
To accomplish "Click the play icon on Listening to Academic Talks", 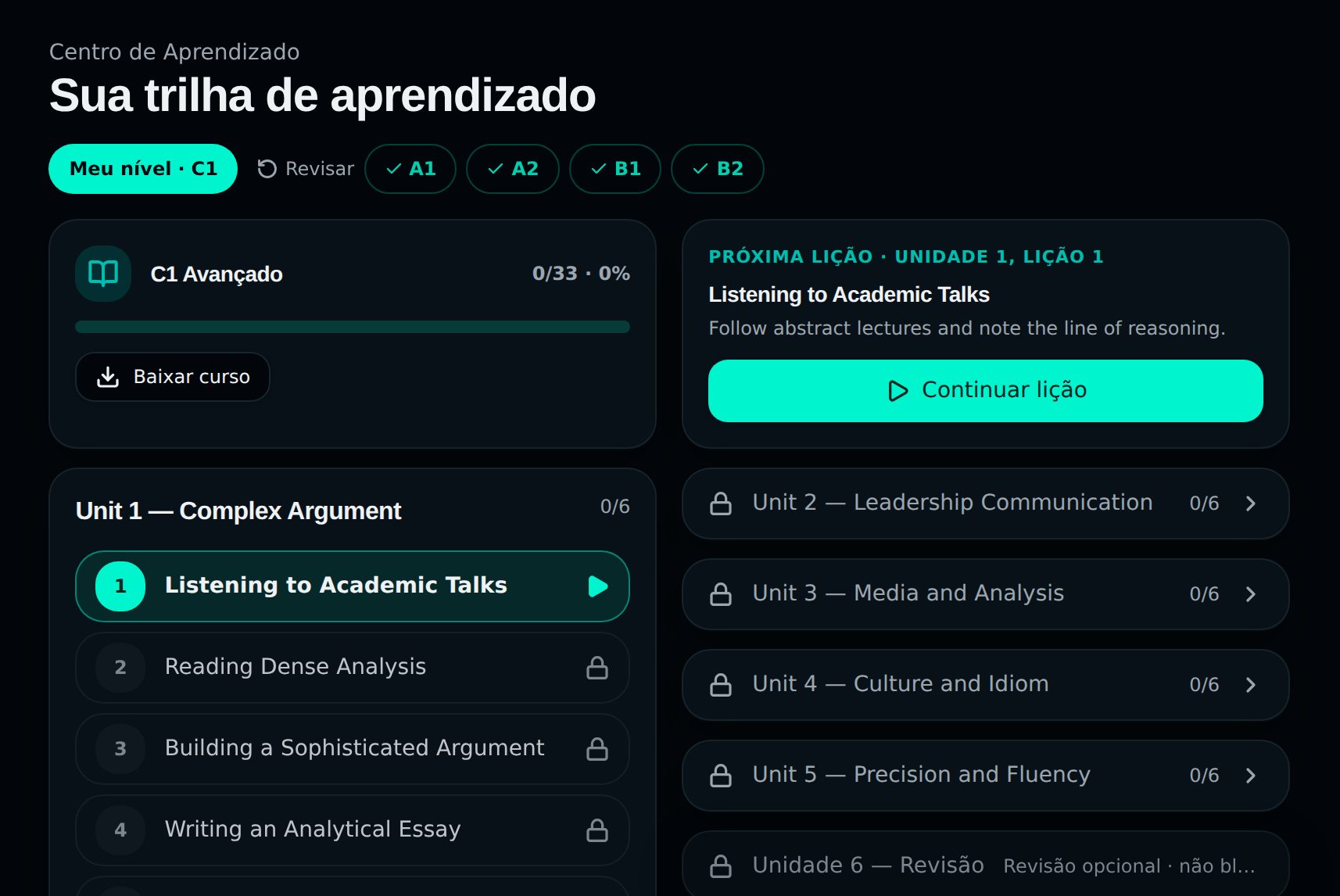I will click(x=598, y=586).
